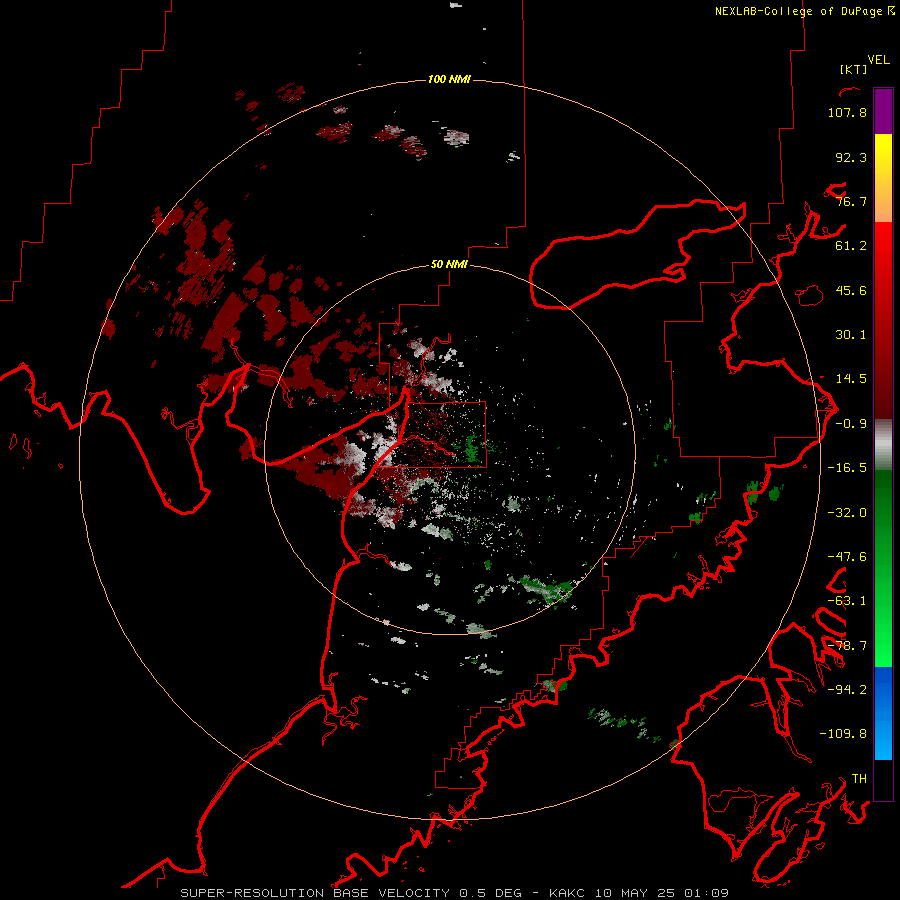Screen dimensions: 900x900
Task: Click the [KT] units label
Action: click(854, 69)
